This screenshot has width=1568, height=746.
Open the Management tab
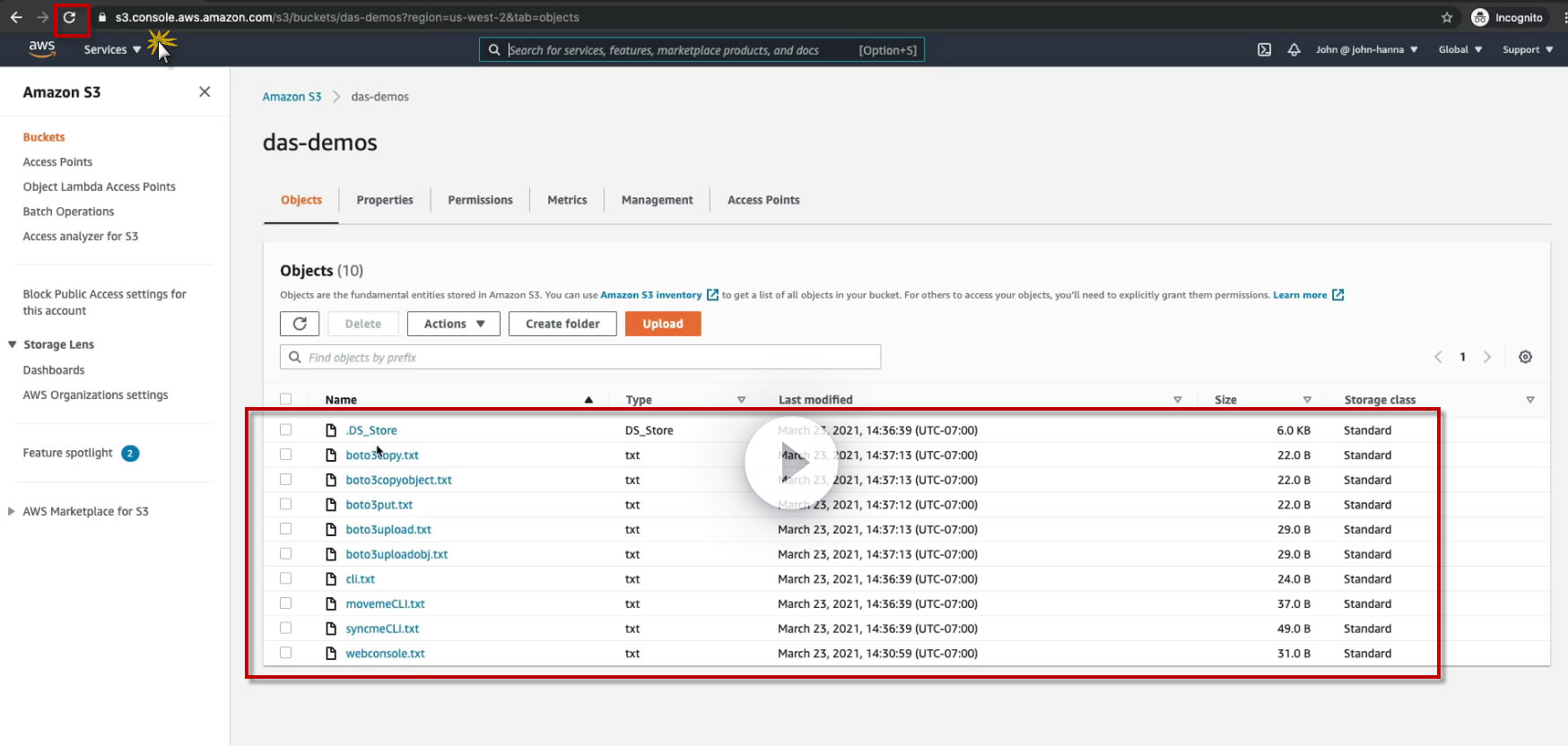point(658,200)
